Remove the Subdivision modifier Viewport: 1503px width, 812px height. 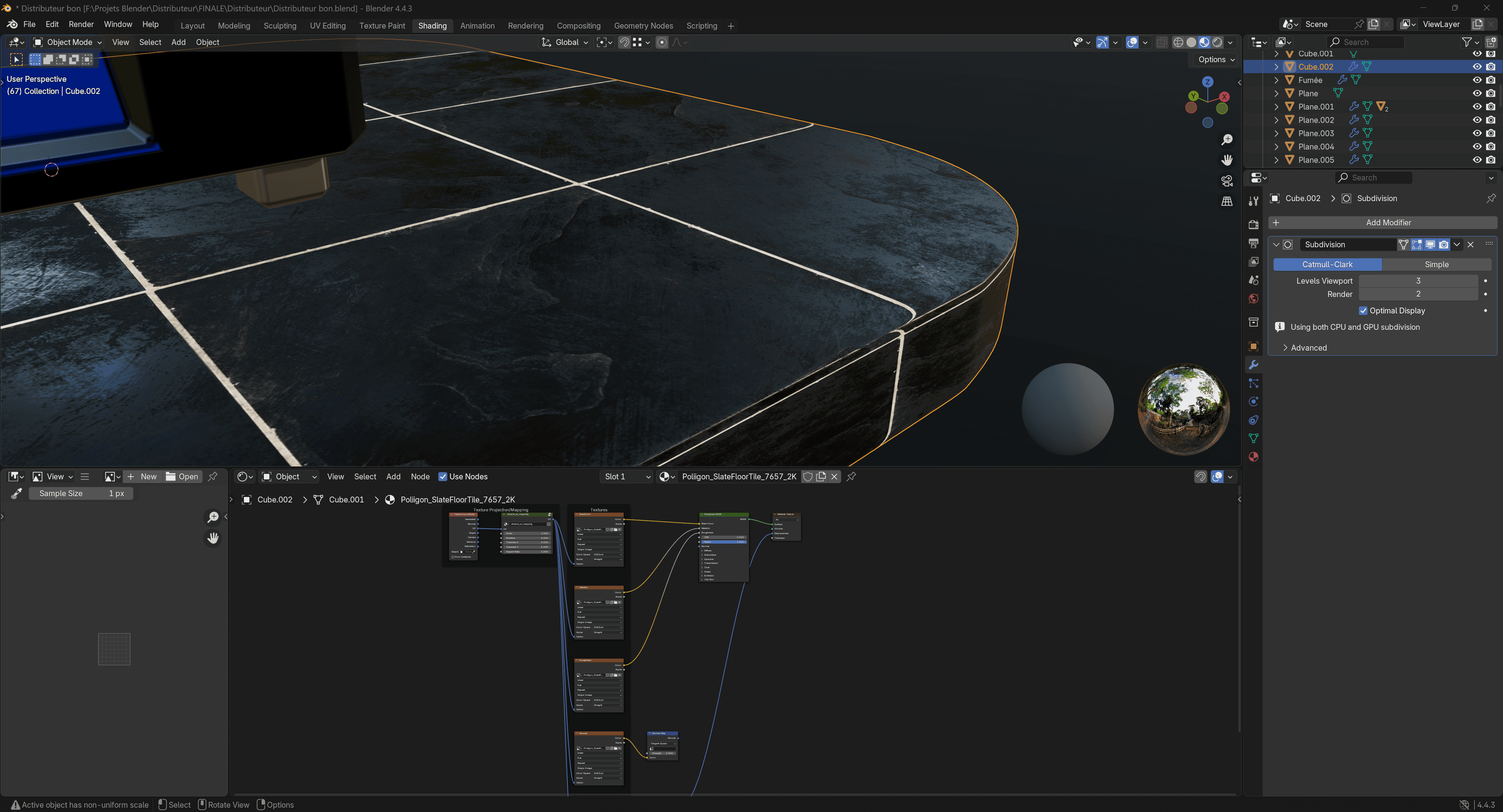[1471, 245]
